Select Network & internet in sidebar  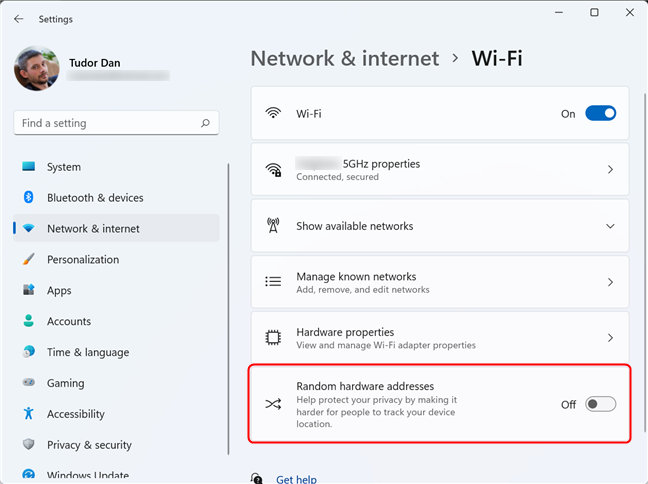[116, 228]
